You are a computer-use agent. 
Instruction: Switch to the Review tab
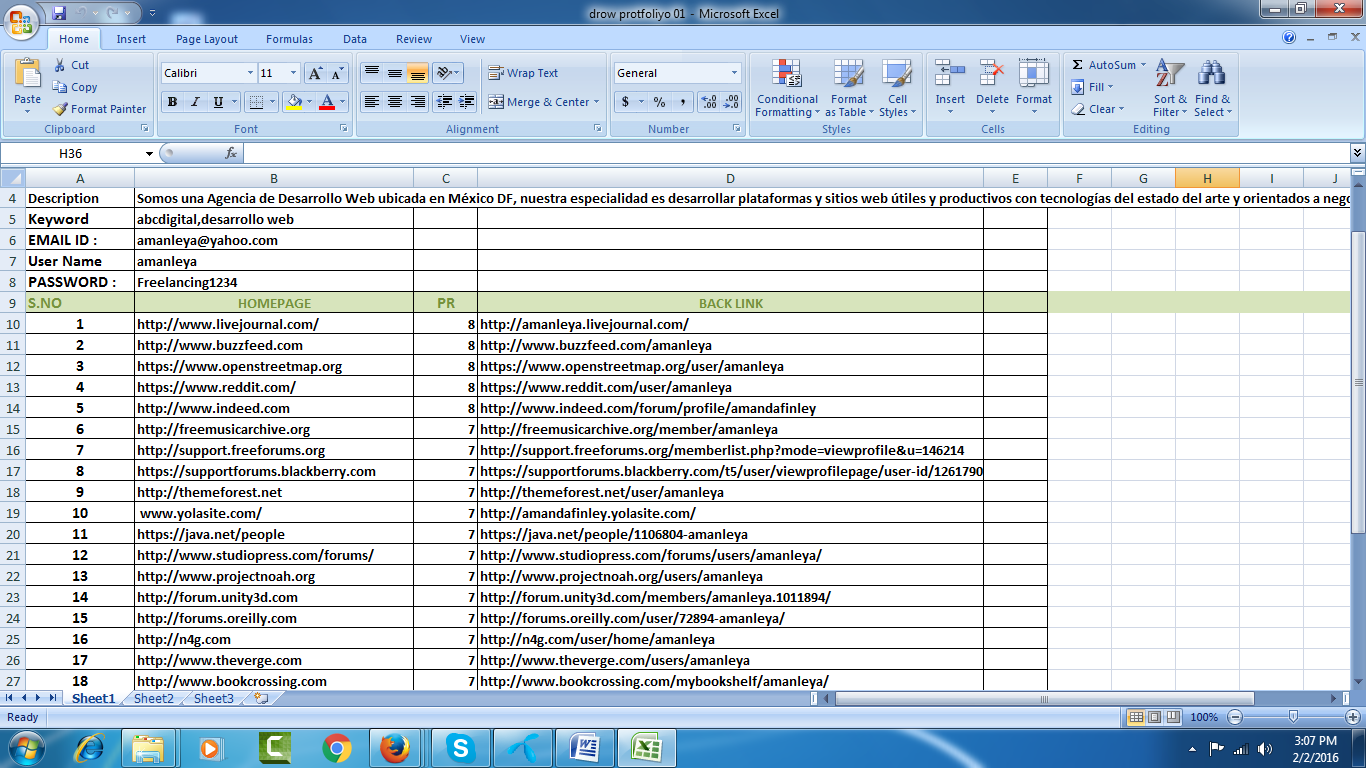pos(414,39)
